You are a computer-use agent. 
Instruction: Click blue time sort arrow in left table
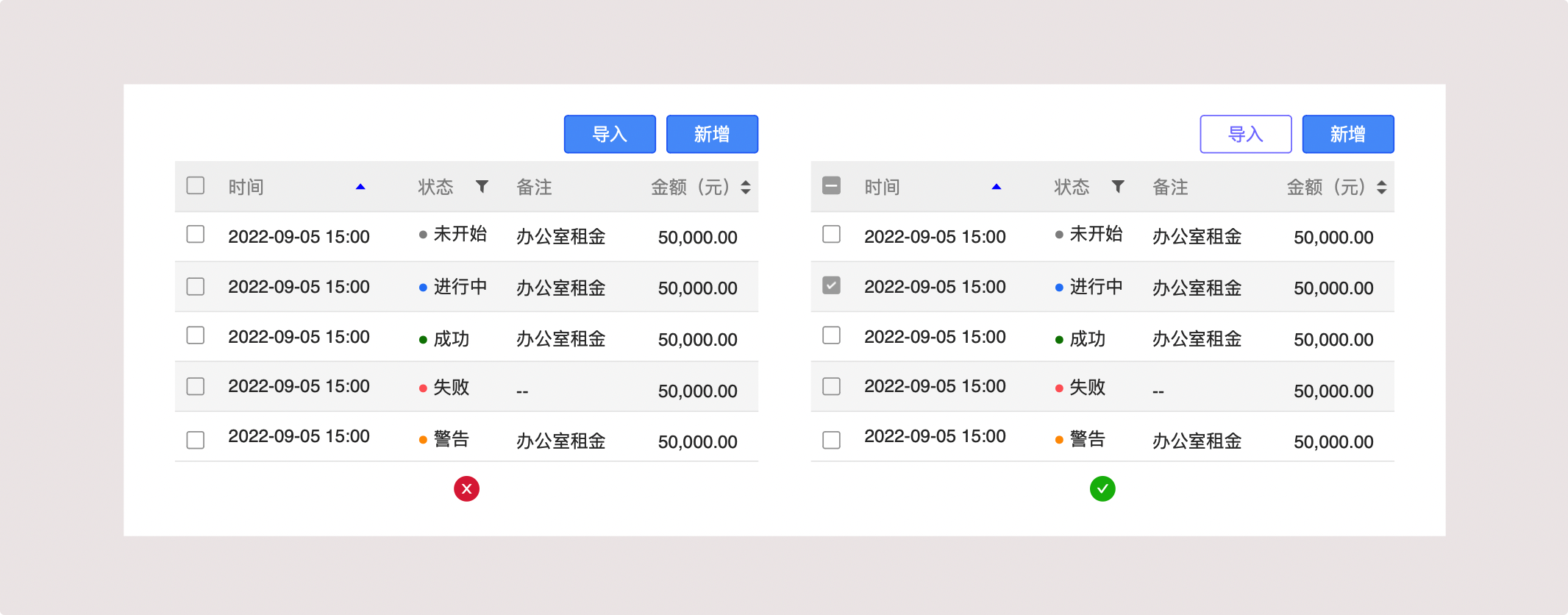pyautogui.click(x=360, y=187)
